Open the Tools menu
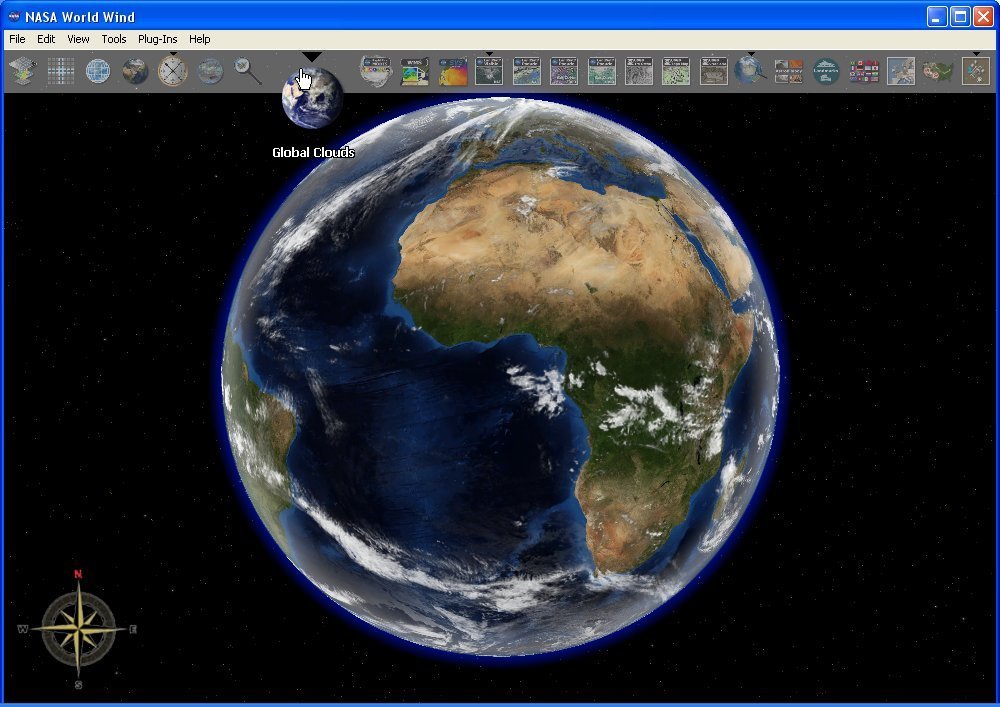 pyautogui.click(x=114, y=39)
